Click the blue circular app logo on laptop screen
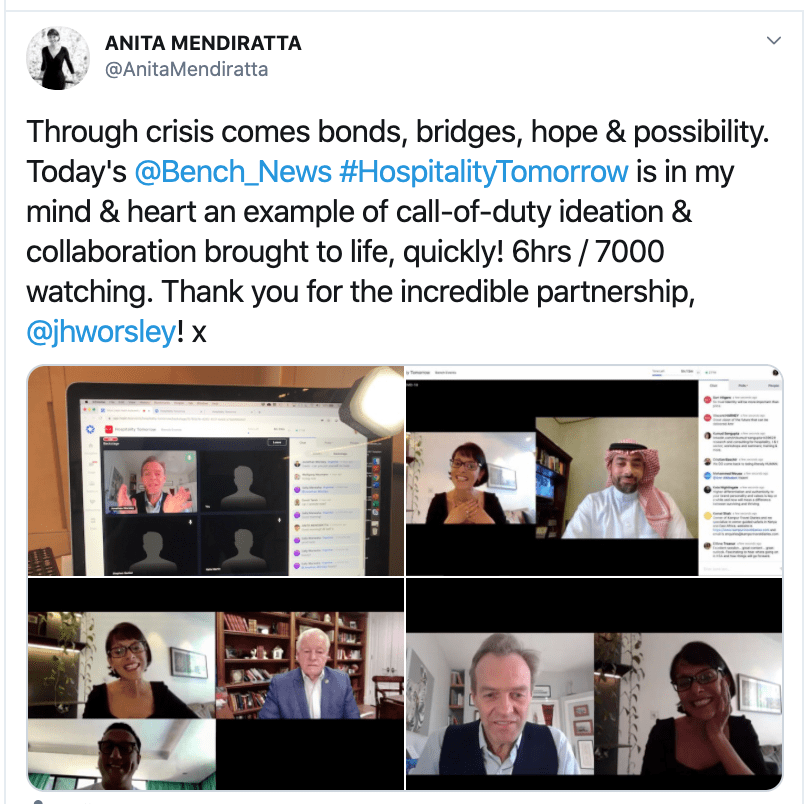810x804 pixels. tap(90, 429)
